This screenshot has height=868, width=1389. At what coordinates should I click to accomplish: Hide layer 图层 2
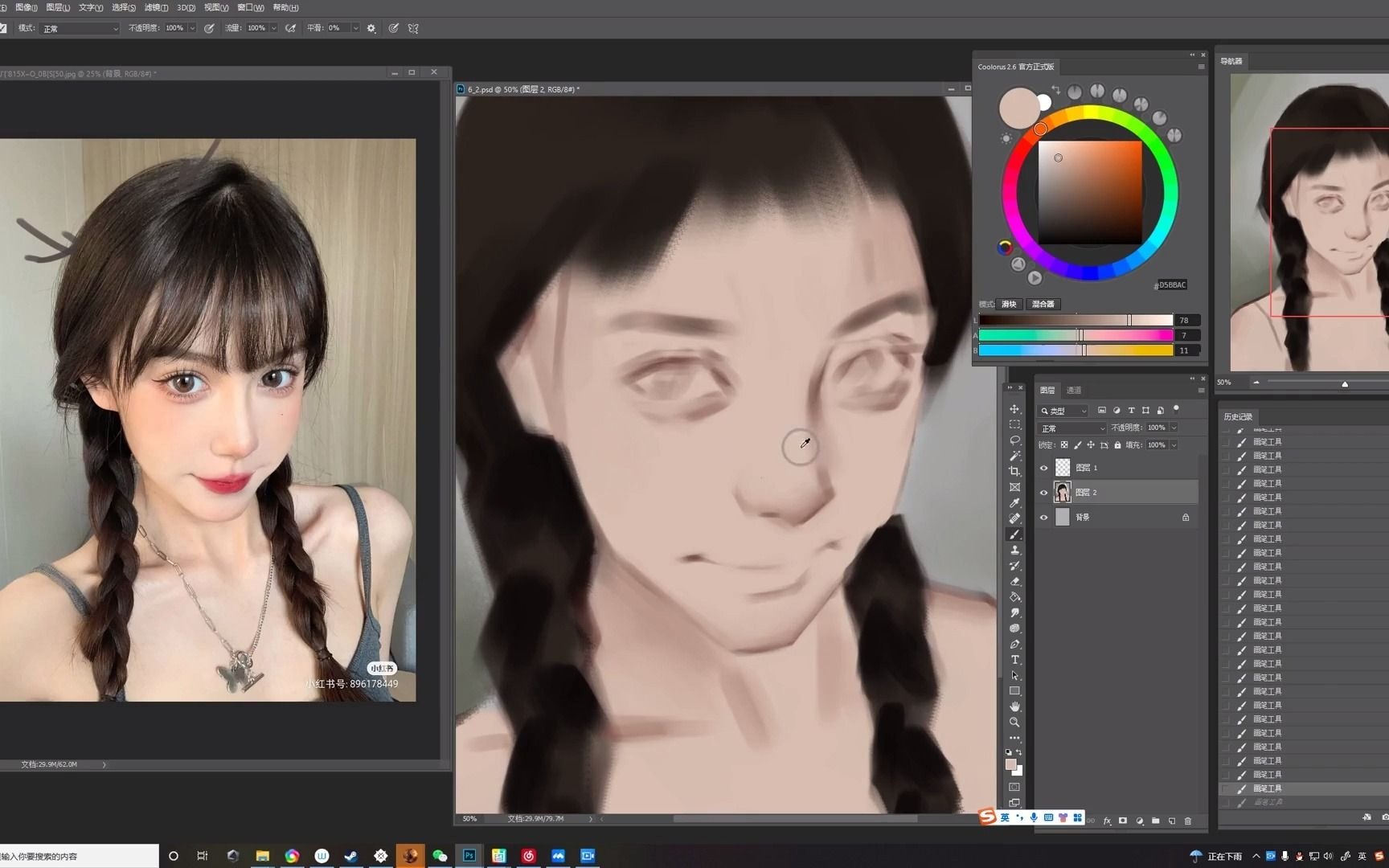tap(1043, 493)
